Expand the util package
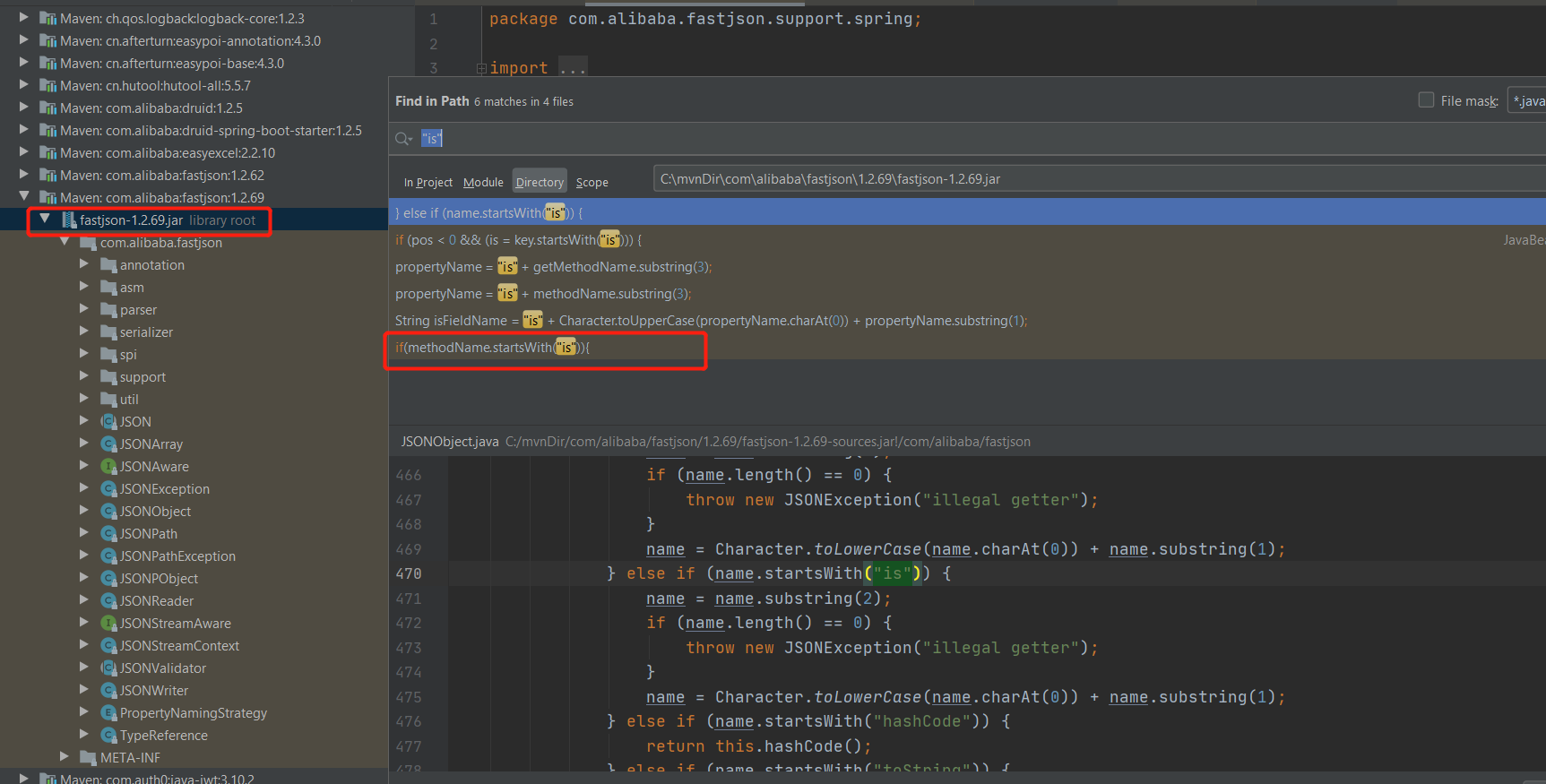This screenshot has height=784, width=1546. click(x=84, y=399)
